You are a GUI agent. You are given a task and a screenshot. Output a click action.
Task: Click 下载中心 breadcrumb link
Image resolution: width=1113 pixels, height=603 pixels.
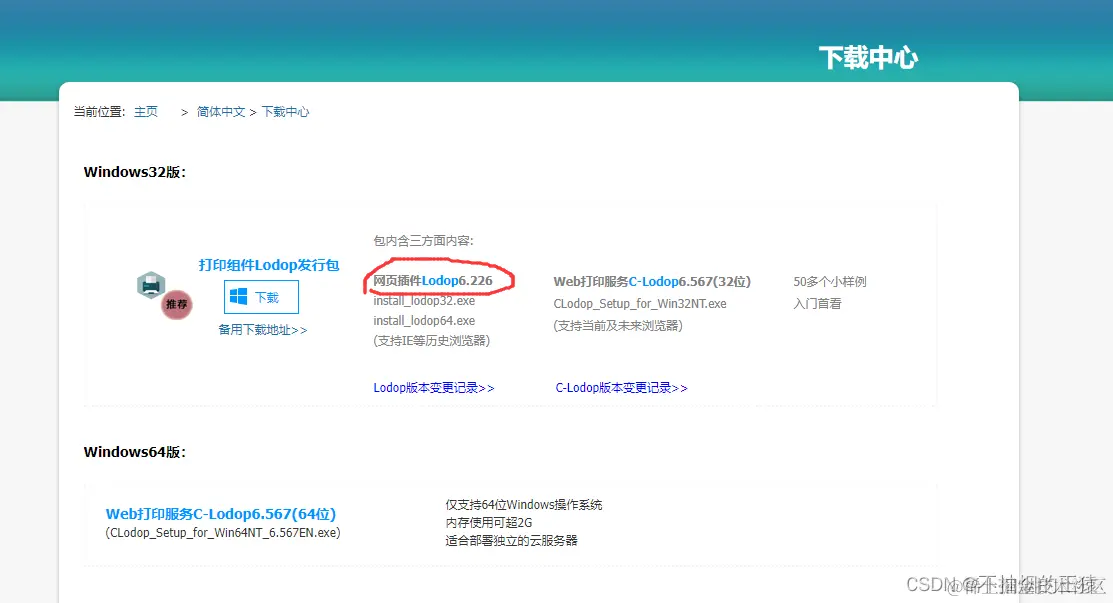pos(285,111)
